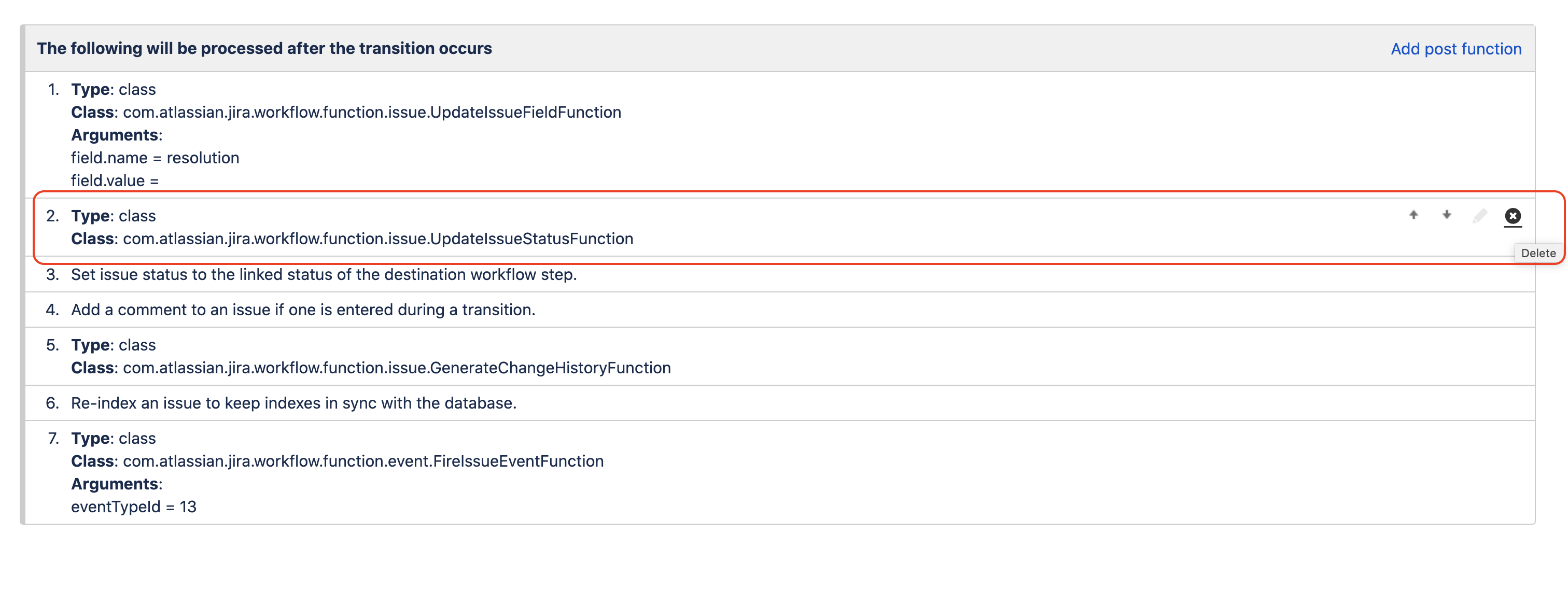Screen dimensions: 1568x589
Task: Click the greyed-out pencil edit icon
Action: (x=1480, y=216)
